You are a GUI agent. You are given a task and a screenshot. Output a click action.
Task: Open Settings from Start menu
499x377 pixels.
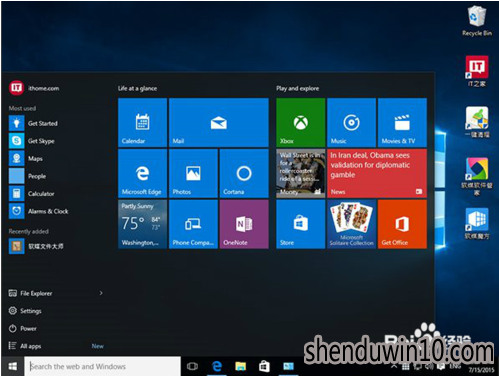point(25,311)
